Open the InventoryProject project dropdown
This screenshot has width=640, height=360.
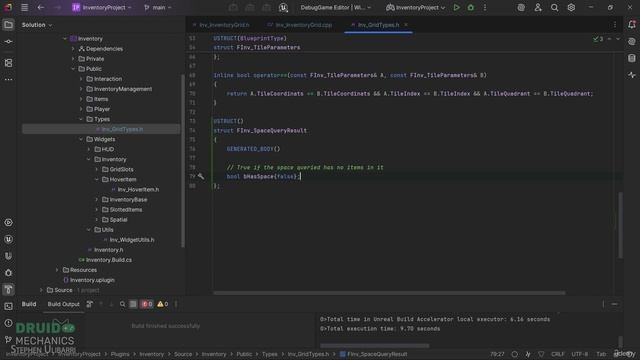pyautogui.click(x=102, y=7)
